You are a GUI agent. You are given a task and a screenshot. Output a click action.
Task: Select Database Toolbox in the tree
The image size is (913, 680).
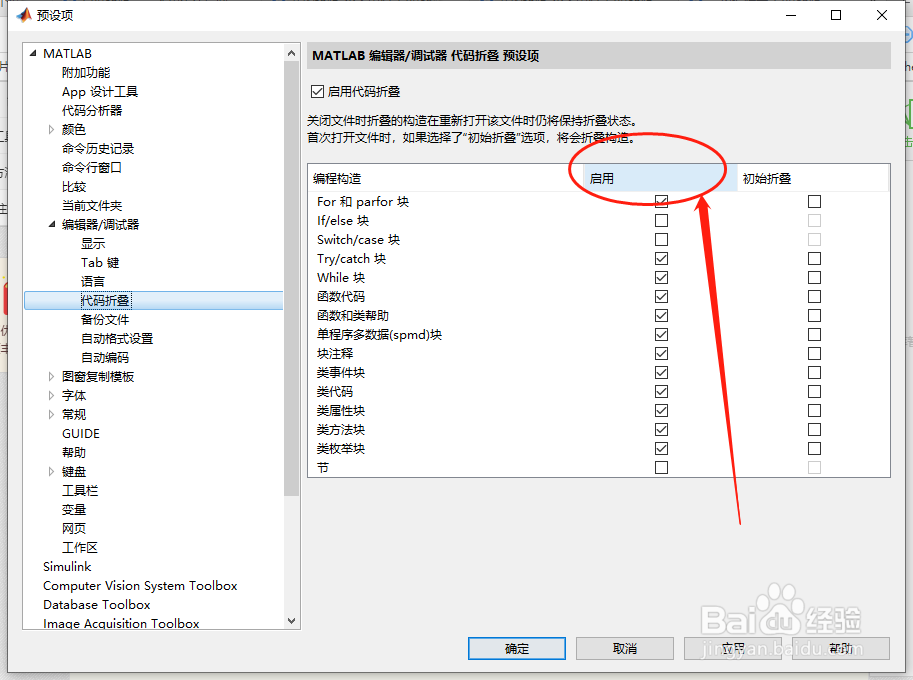click(x=96, y=604)
